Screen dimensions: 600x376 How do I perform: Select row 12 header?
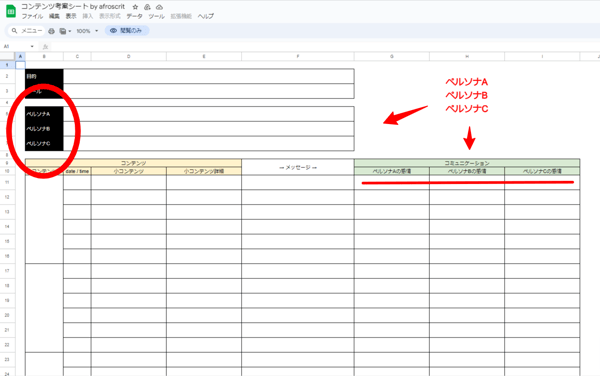point(7,197)
